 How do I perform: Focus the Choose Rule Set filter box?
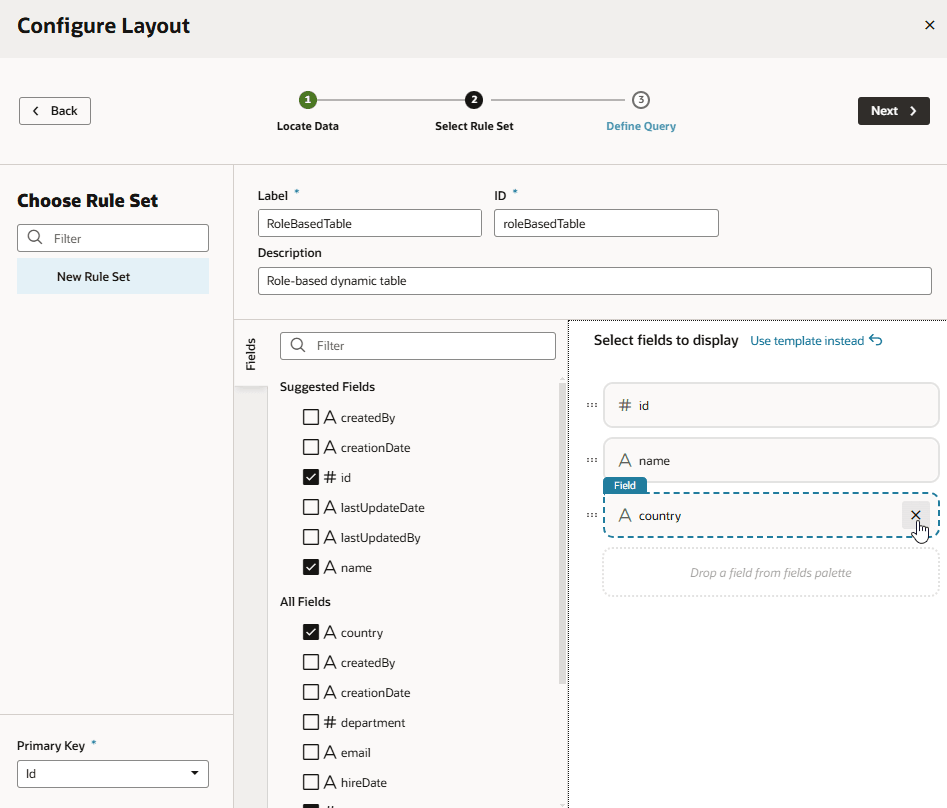(113, 238)
